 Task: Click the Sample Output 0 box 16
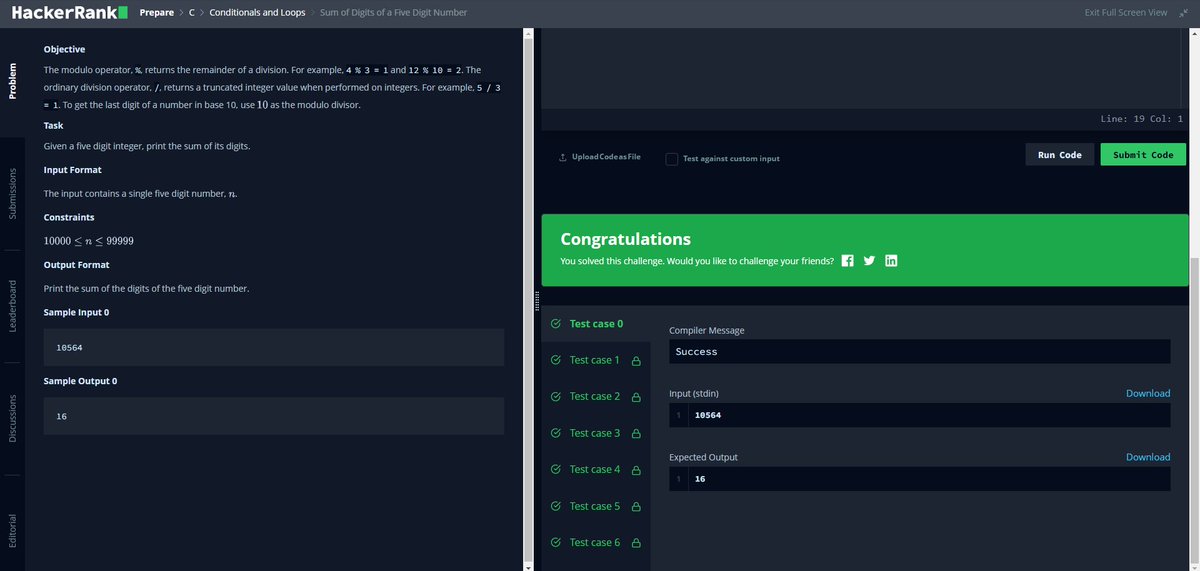point(274,416)
